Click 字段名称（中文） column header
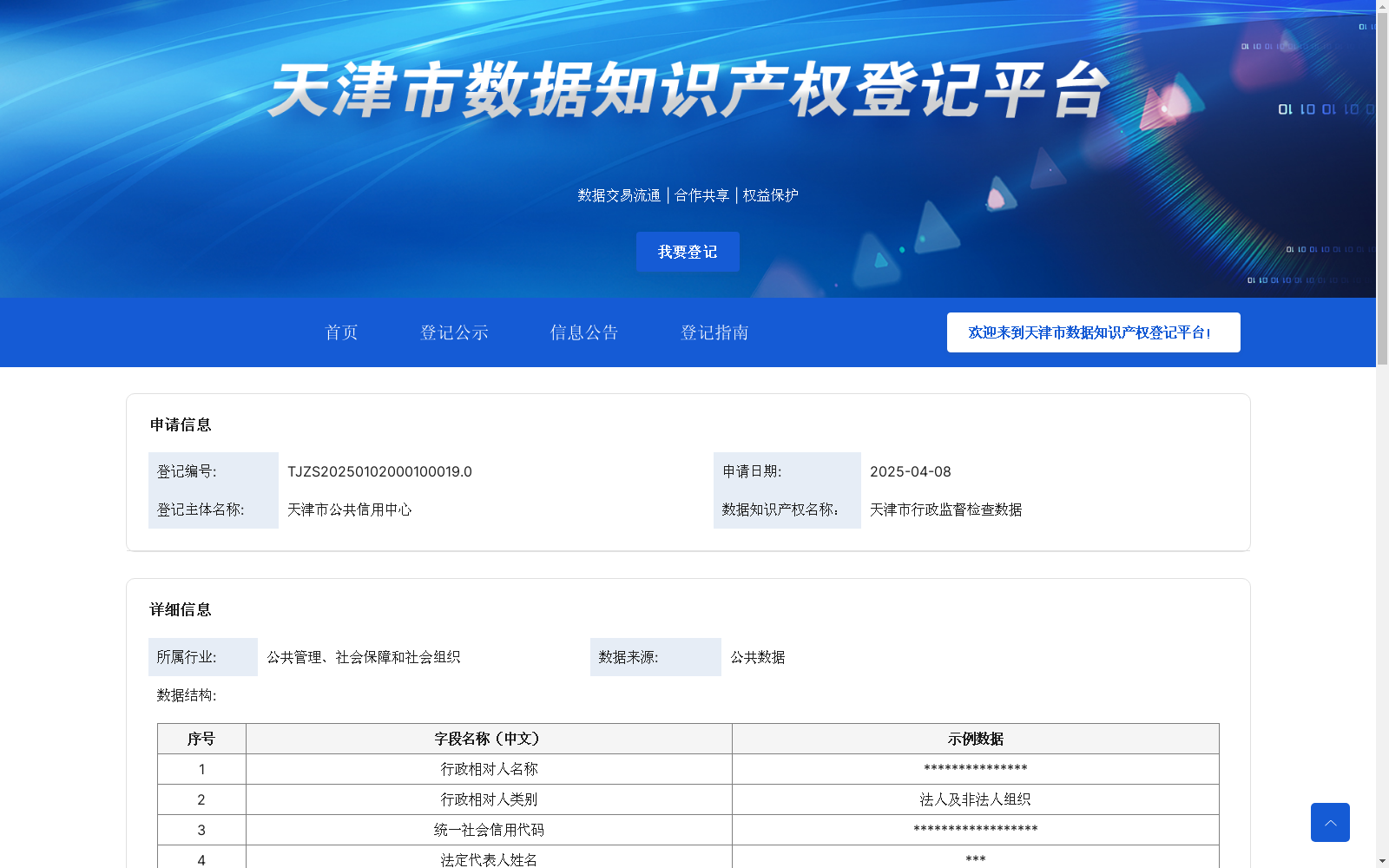Screen dimensions: 1389x868 (489, 739)
